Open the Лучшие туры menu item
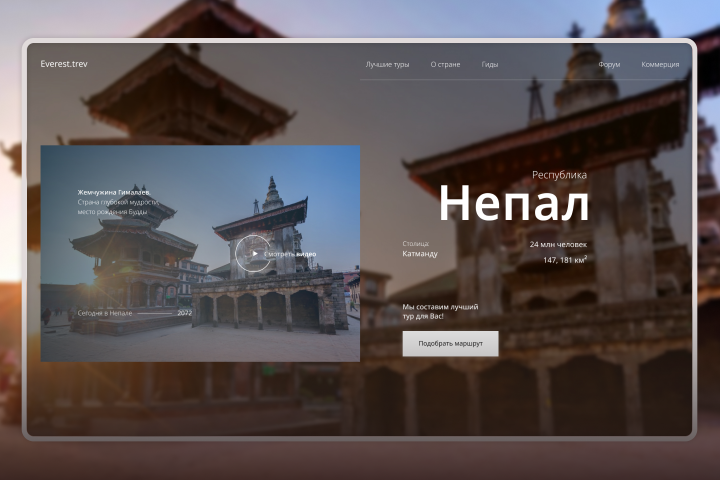The height and width of the screenshot is (480, 720). 387,64
